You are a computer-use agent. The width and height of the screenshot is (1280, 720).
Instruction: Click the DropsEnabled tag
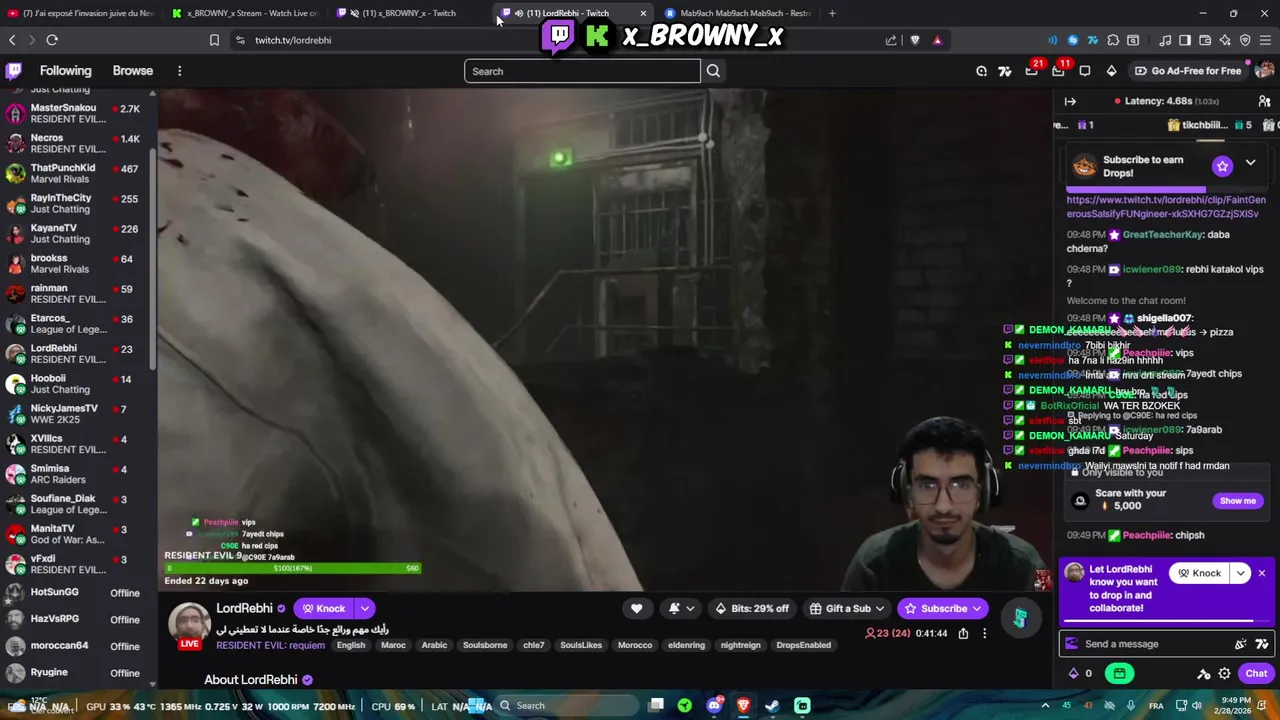[804, 645]
